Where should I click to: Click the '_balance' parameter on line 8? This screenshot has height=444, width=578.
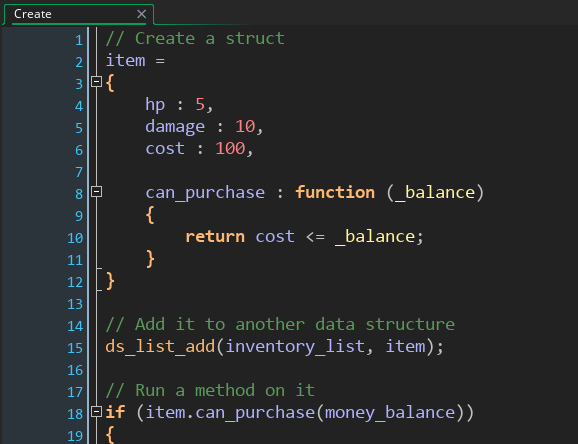pyautogui.click(x=435, y=192)
